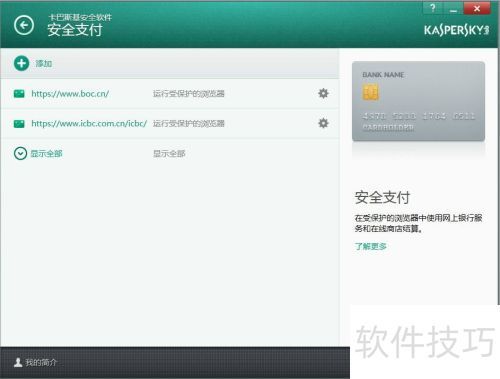Click the 添加 label
The height and width of the screenshot is (379, 500).
[44, 63]
